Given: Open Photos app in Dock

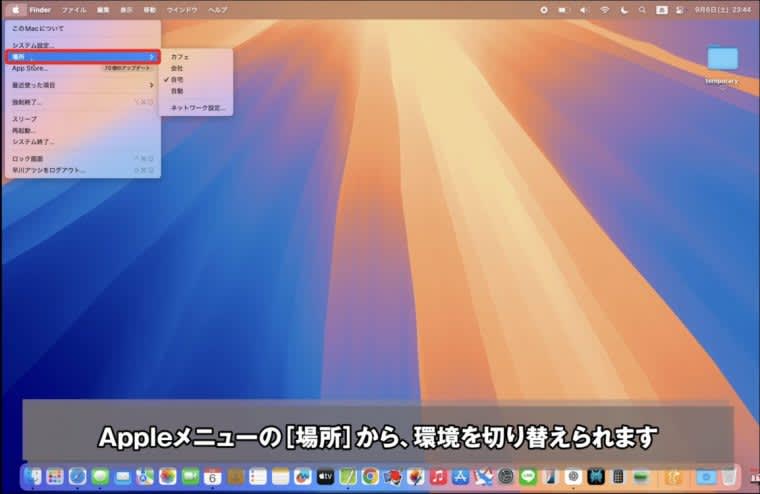Looking at the screenshot, I should [x=167, y=477].
